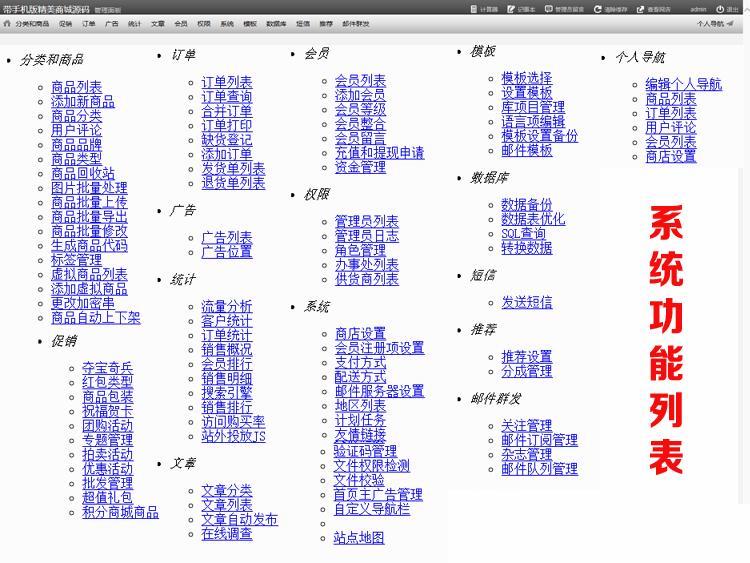Click the clear cache (清除缓存) refresh icon
This screenshot has height=563, width=750.
(597, 9)
